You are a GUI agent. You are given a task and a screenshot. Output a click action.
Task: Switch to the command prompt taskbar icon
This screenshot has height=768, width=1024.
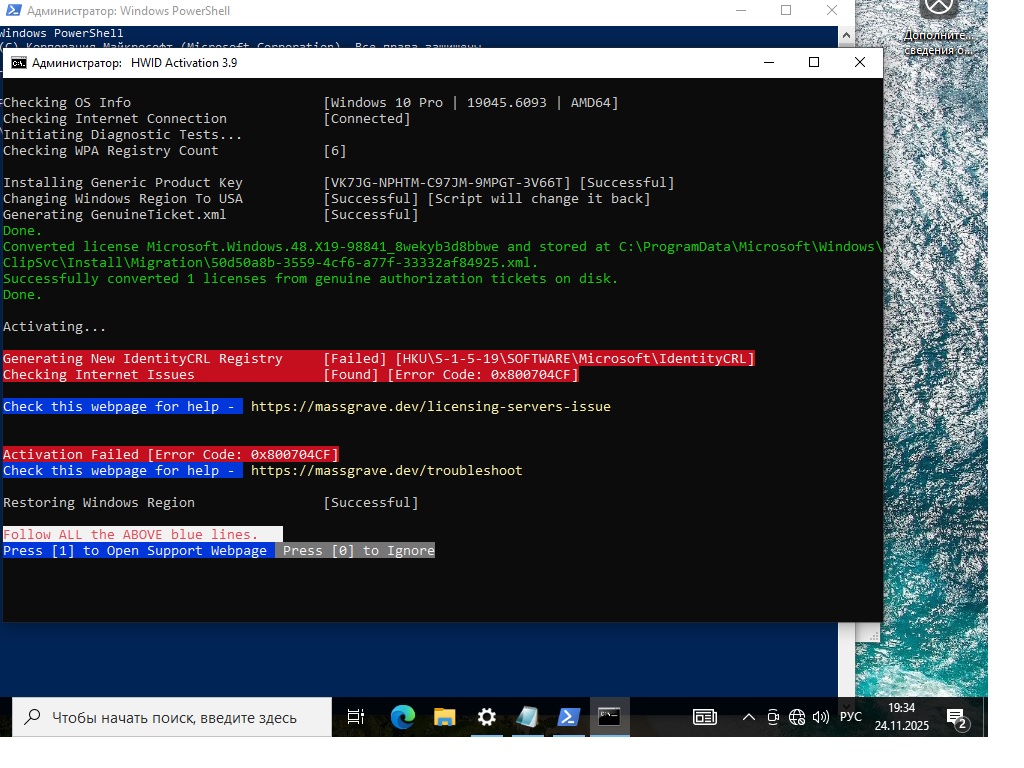(609, 717)
